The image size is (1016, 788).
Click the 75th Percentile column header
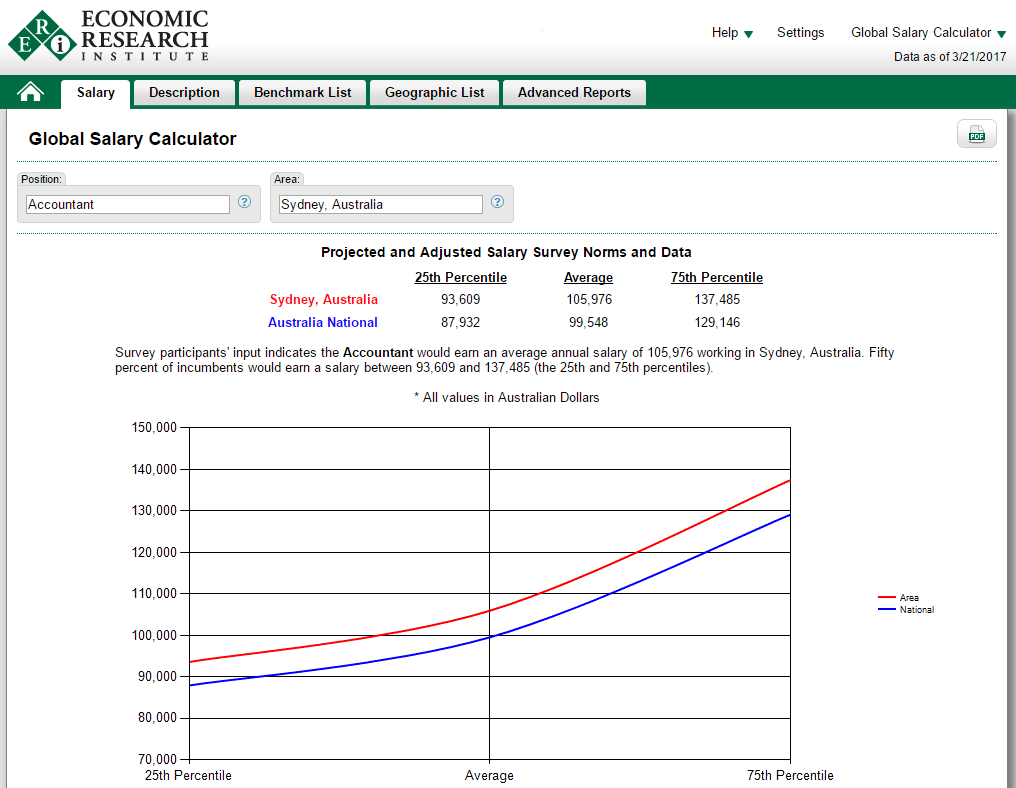tap(717, 277)
